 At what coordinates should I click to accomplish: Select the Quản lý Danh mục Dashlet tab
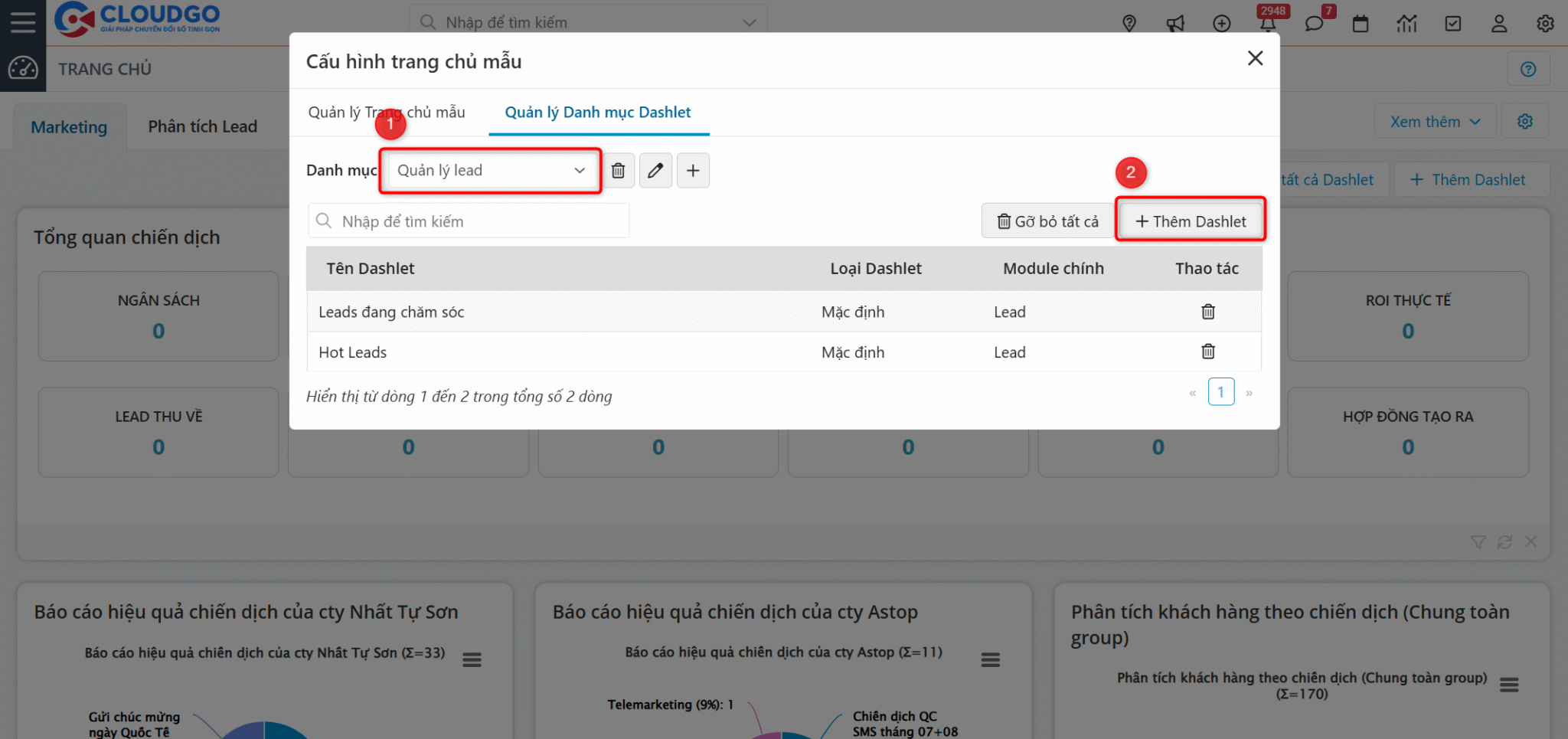click(598, 113)
